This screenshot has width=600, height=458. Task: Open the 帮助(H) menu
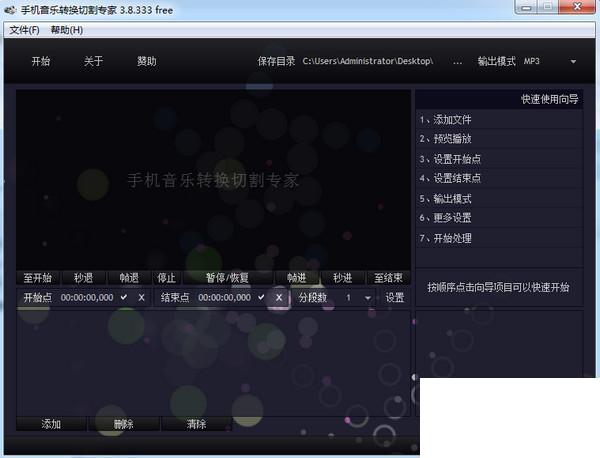[67, 30]
